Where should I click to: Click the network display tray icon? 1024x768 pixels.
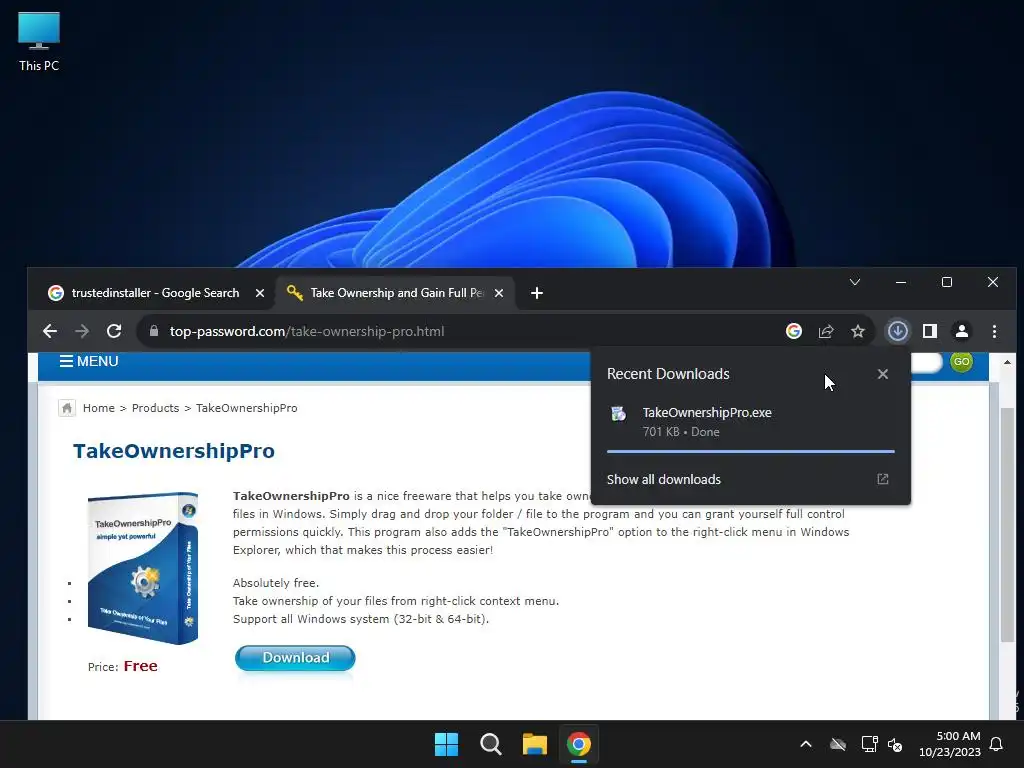coord(869,744)
